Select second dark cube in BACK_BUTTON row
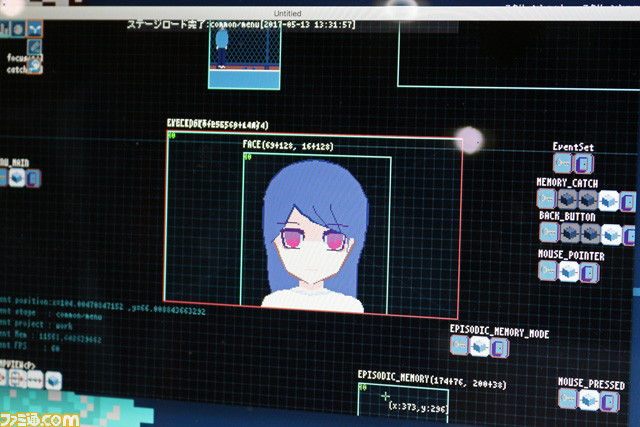 (x=590, y=234)
